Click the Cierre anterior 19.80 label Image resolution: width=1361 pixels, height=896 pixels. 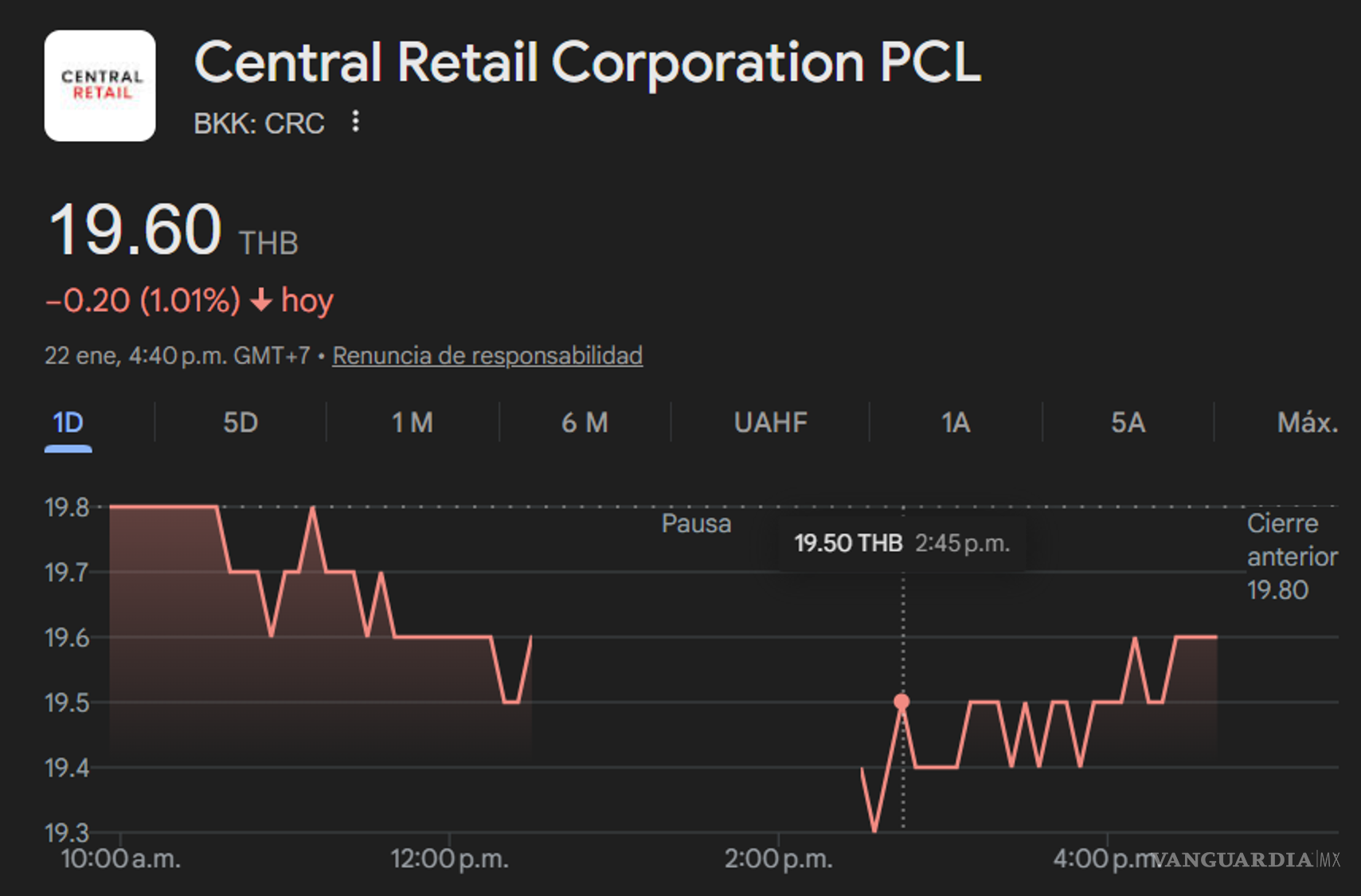(x=1291, y=557)
